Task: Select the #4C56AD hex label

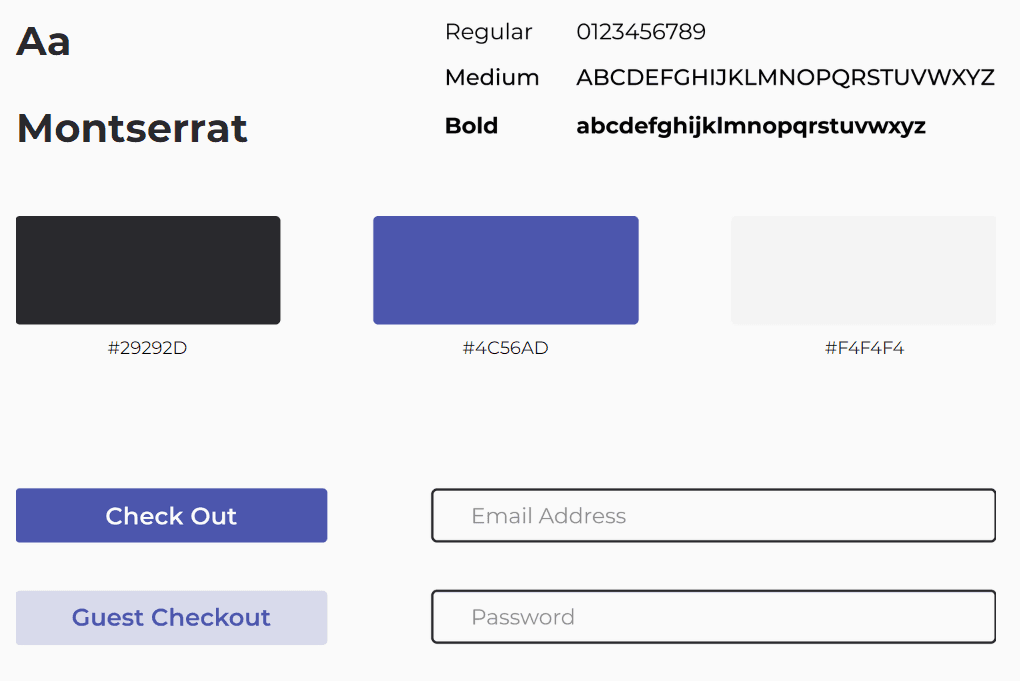Action: (505, 348)
